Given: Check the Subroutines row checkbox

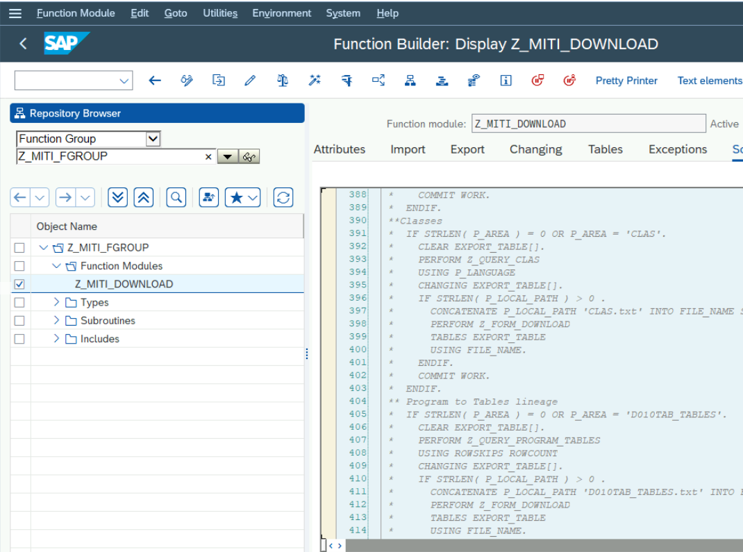Looking at the screenshot, I should pyautogui.click(x=19, y=321).
